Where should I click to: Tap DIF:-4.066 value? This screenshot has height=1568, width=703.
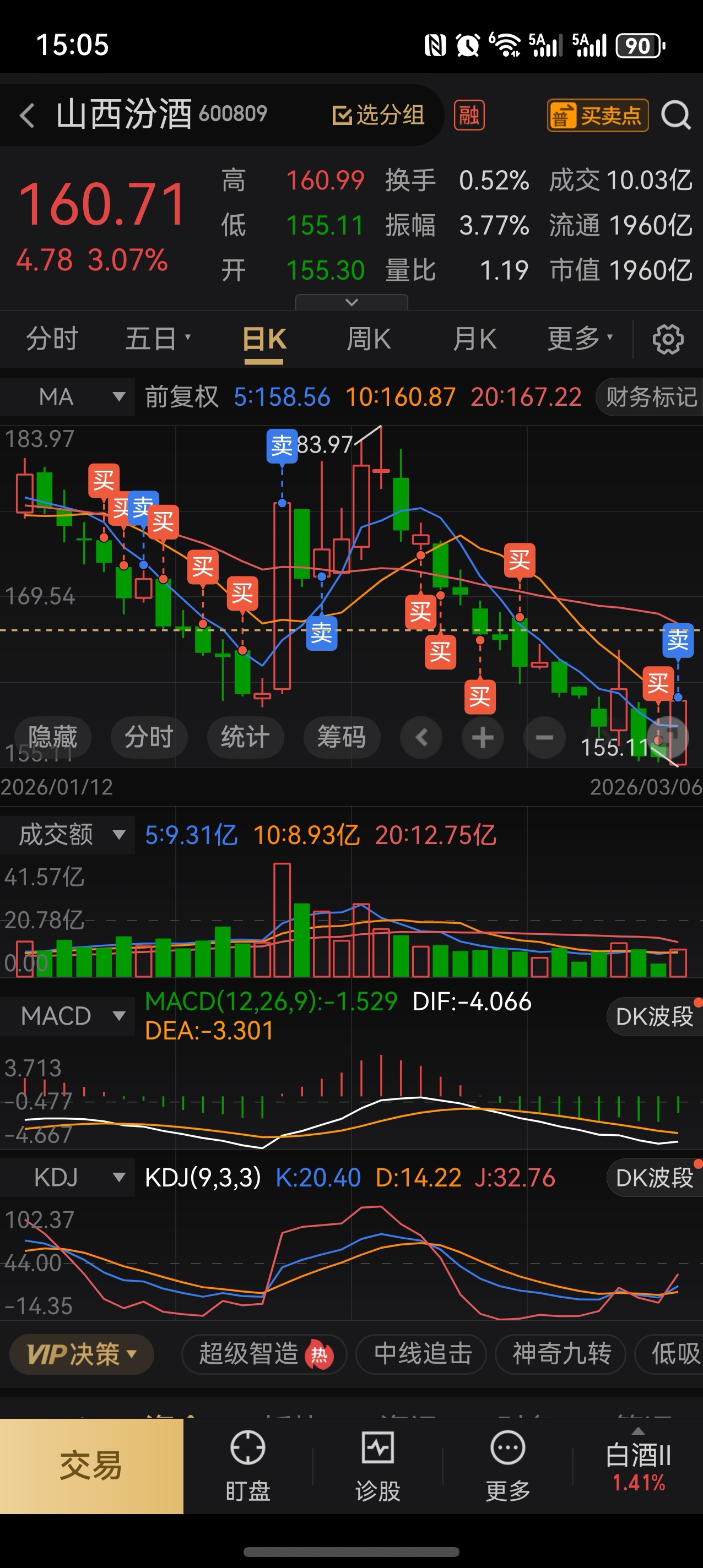tap(472, 1001)
